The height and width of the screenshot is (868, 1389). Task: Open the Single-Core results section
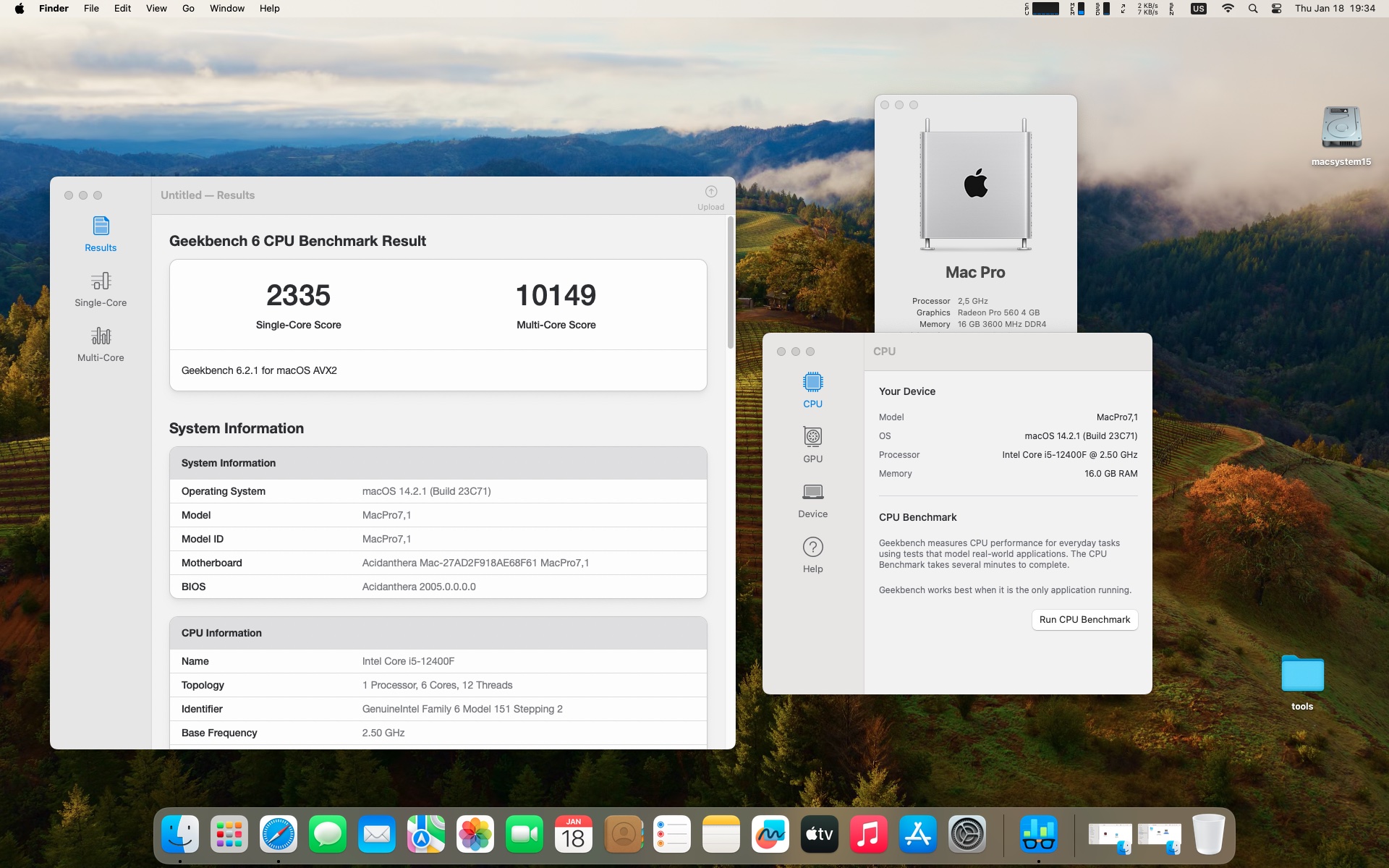click(101, 289)
